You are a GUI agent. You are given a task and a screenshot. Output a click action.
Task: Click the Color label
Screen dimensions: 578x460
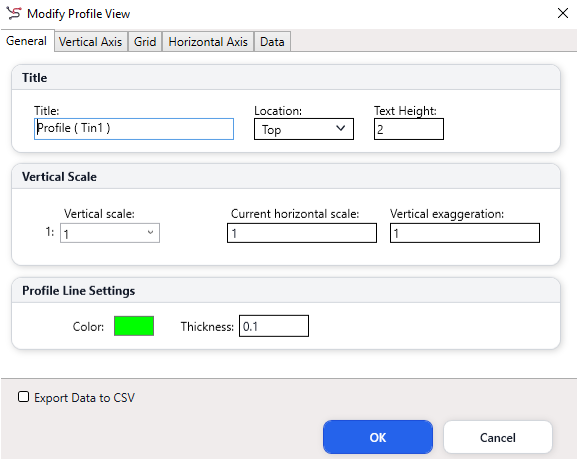88,327
